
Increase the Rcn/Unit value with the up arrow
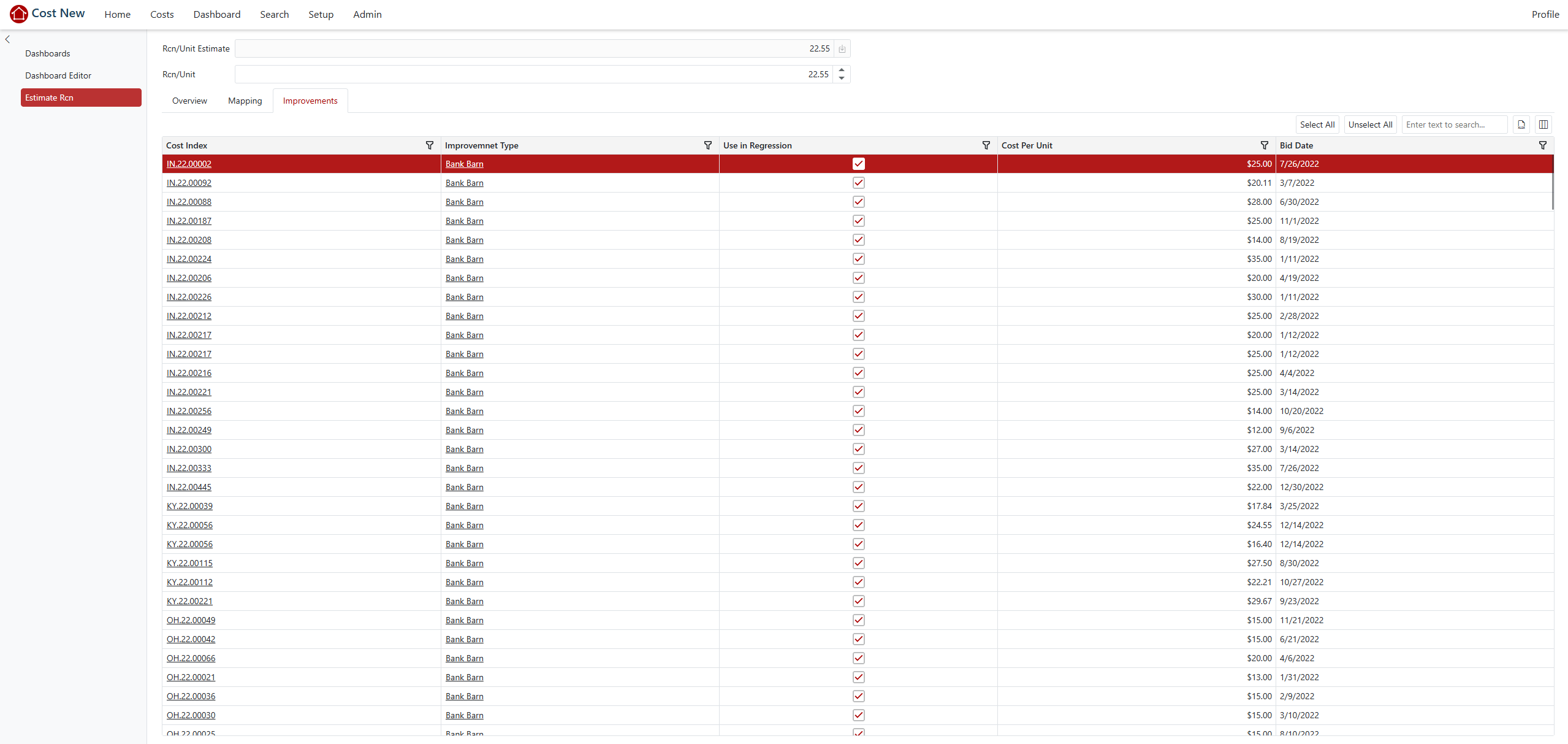[842, 71]
